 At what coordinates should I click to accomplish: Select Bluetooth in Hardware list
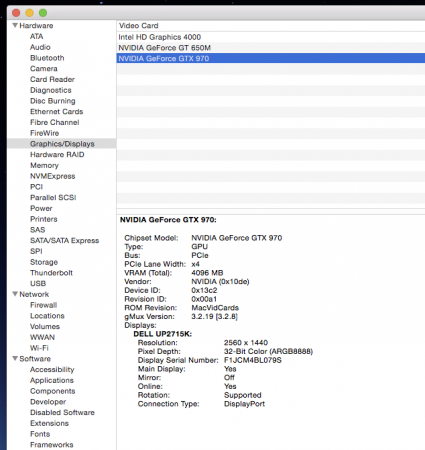47,58
